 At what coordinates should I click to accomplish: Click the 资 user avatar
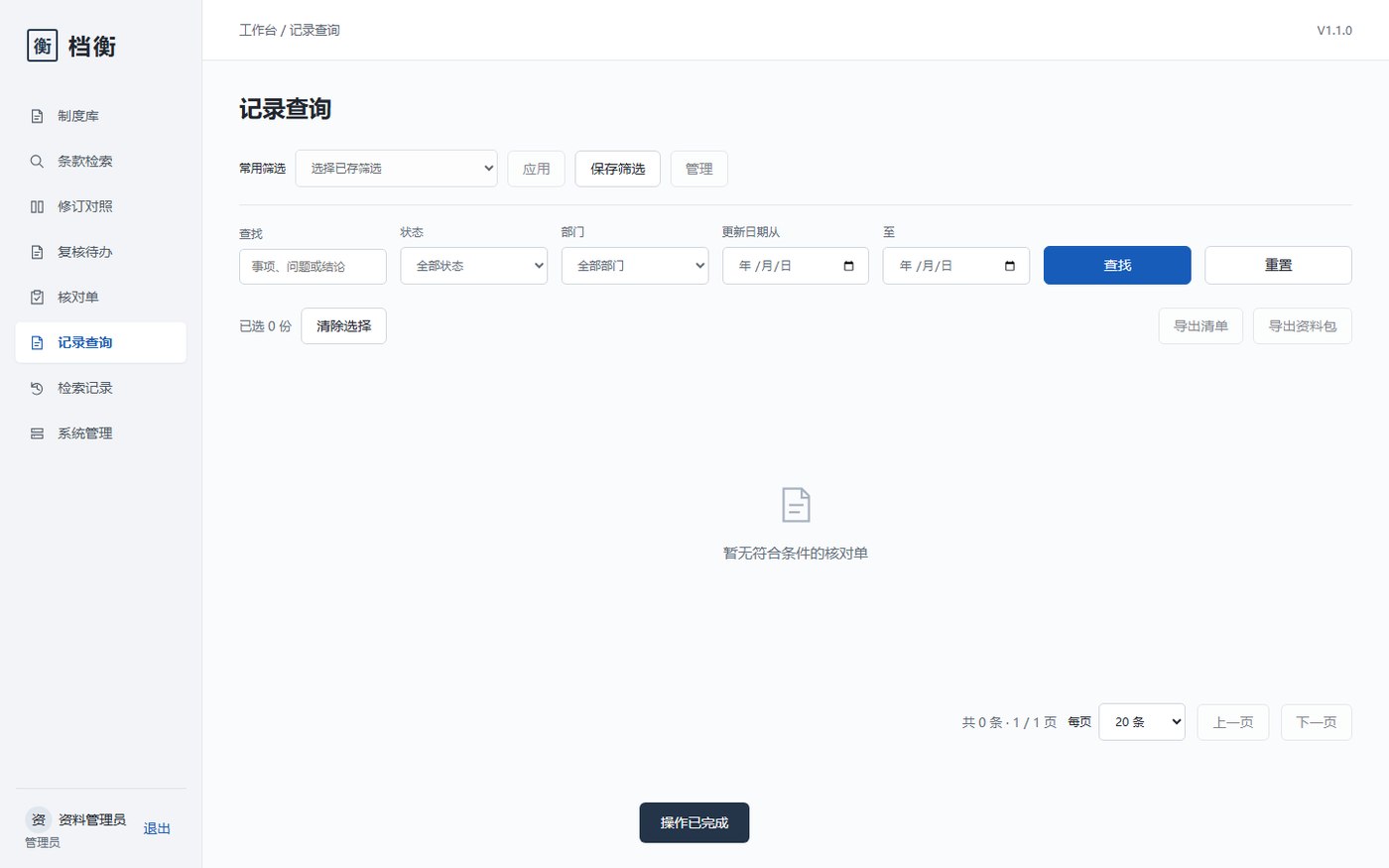38,819
